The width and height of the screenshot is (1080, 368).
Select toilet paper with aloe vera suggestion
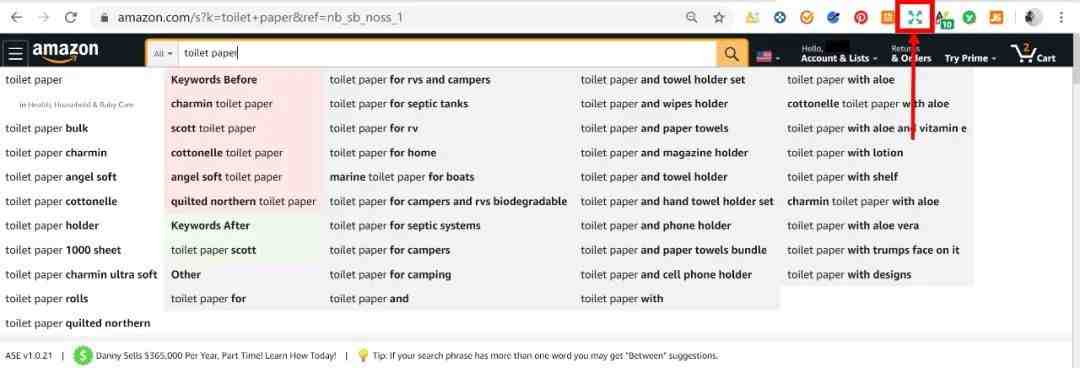pyautogui.click(x=853, y=225)
